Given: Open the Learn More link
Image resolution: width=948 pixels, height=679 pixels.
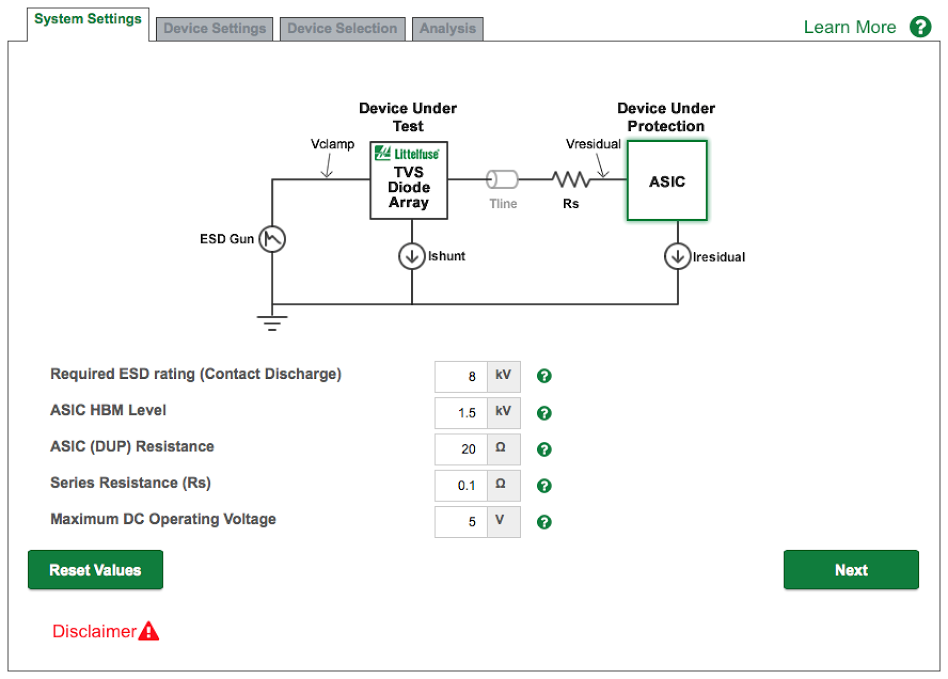Looking at the screenshot, I should pyautogui.click(x=850, y=27).
